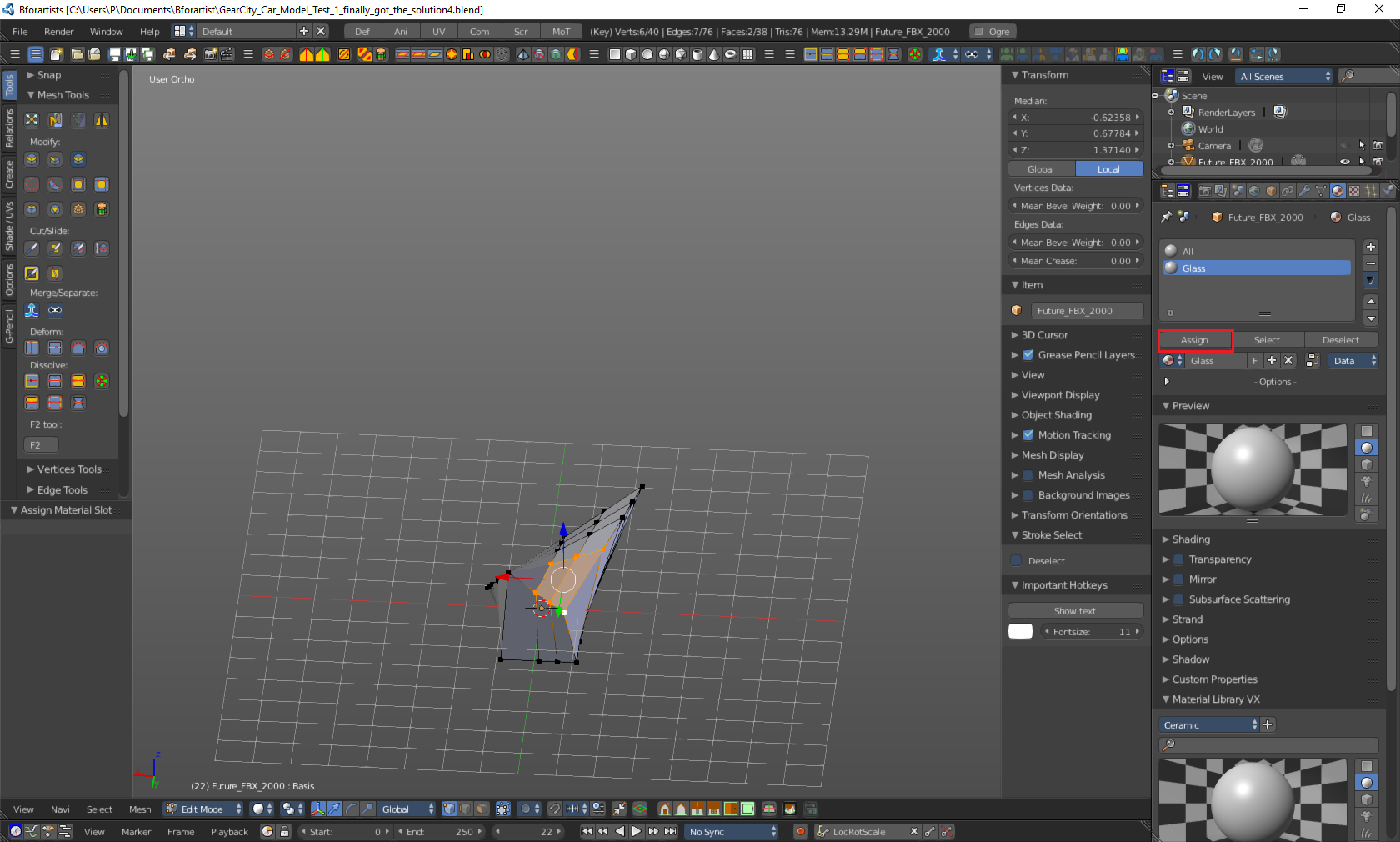Image resolution: width=1400 pixels, height=842 pixels.
Task: Uncheck the Motion Tracking checkbox
Action: (x=1027, y=435)
